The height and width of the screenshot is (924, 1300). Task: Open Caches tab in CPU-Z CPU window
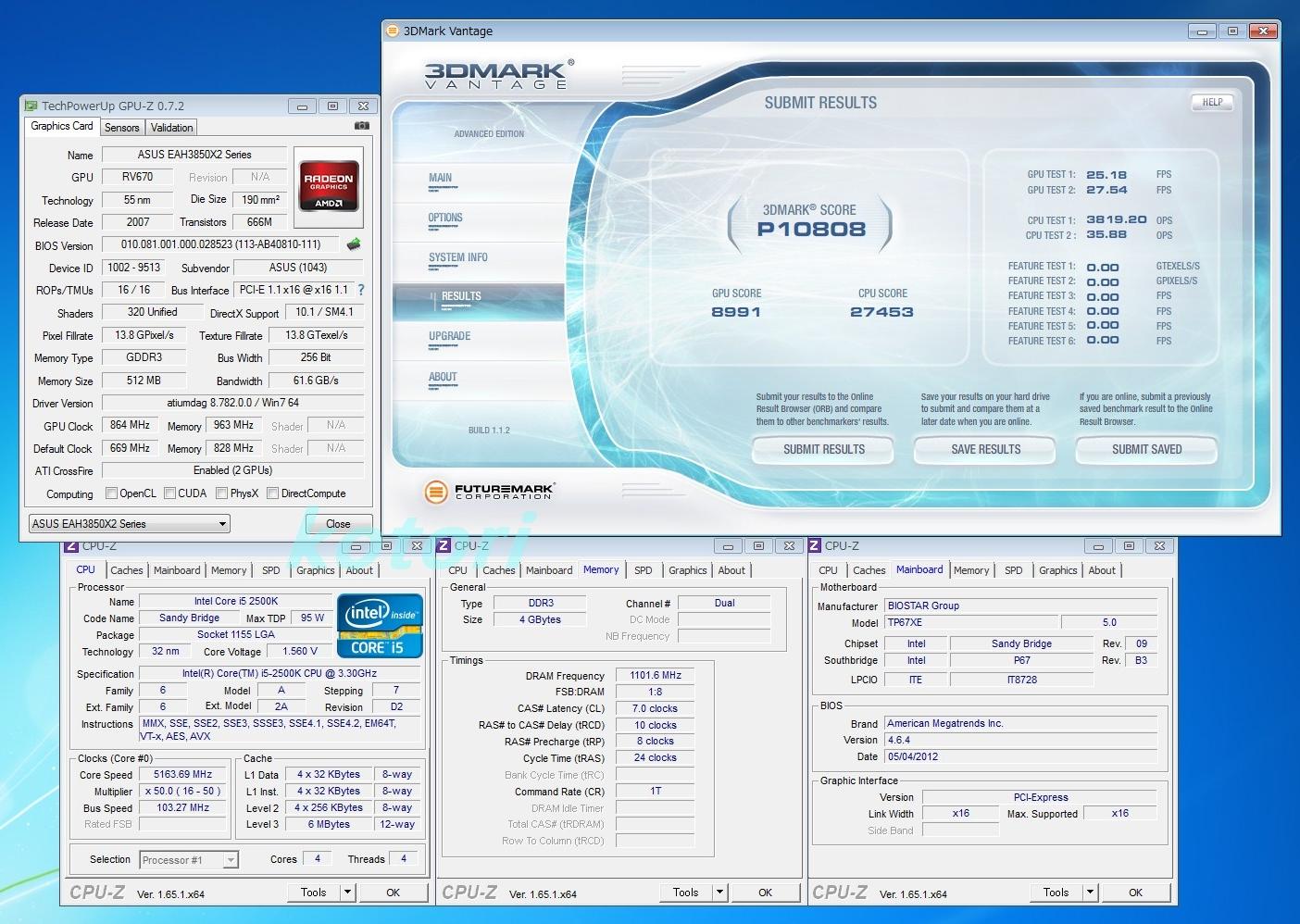(127, 570)
